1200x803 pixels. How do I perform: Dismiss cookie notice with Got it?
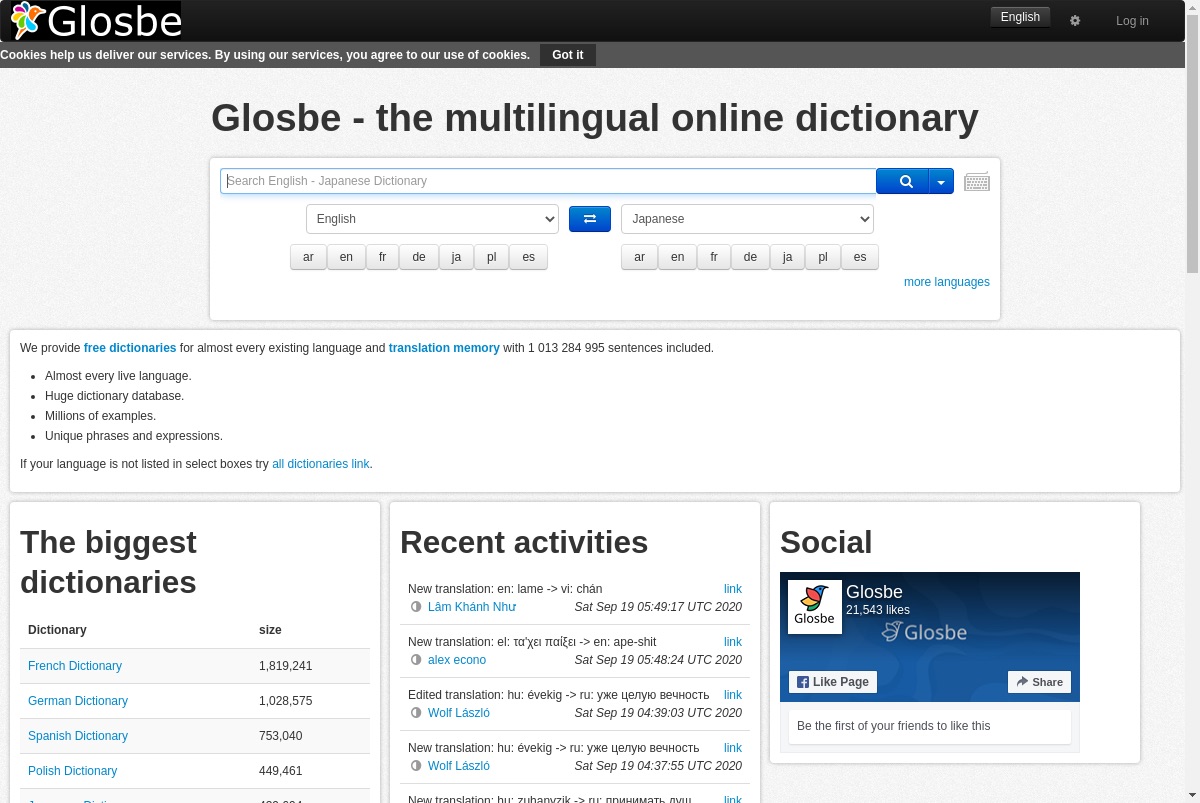[x=568, y=55]
